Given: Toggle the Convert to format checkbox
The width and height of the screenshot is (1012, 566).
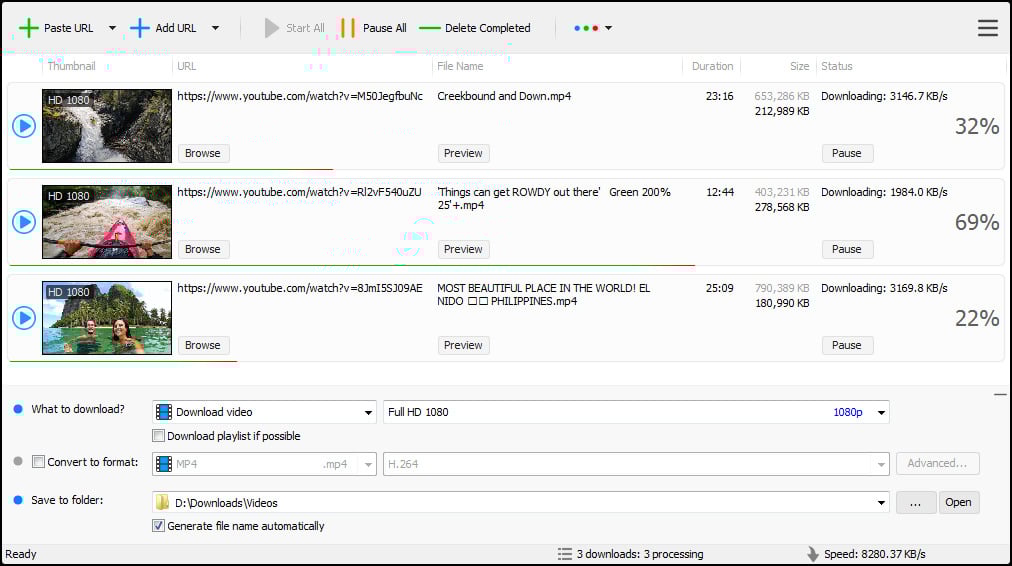Looking at the screenshot, I should click(x=39, y=462).
